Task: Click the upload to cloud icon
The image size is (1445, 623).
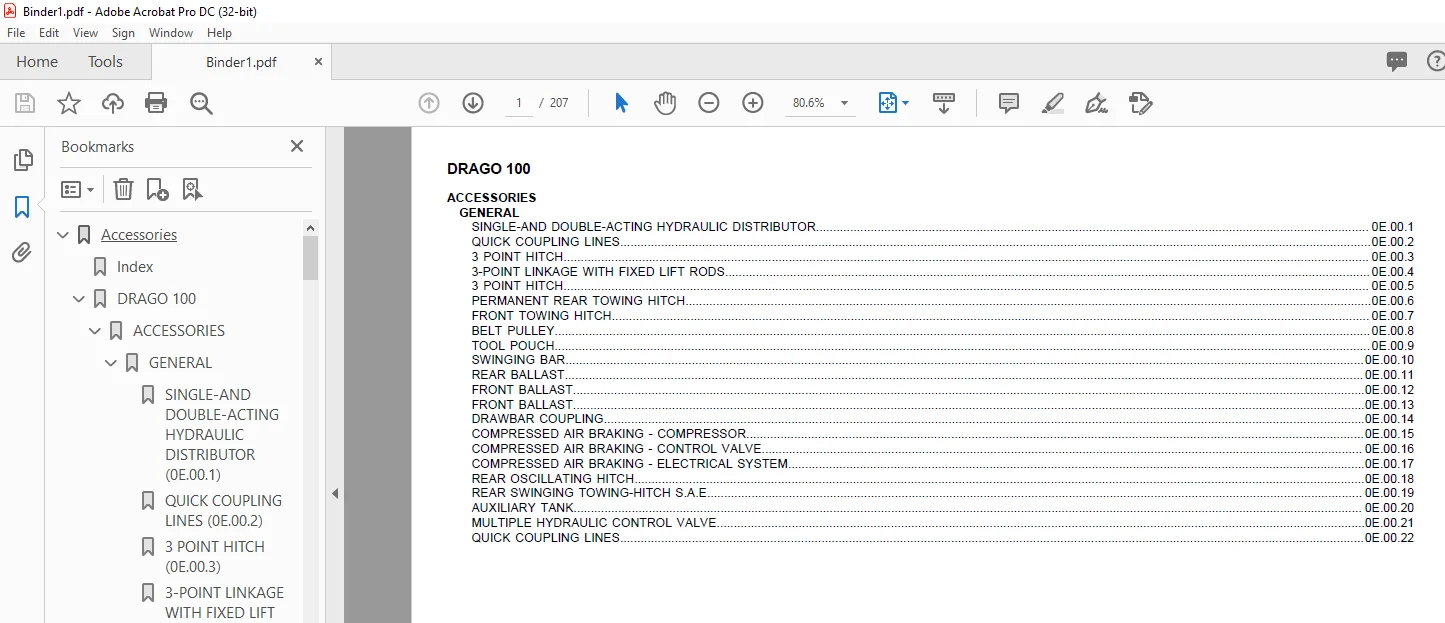Action: [x=113, y=103]
